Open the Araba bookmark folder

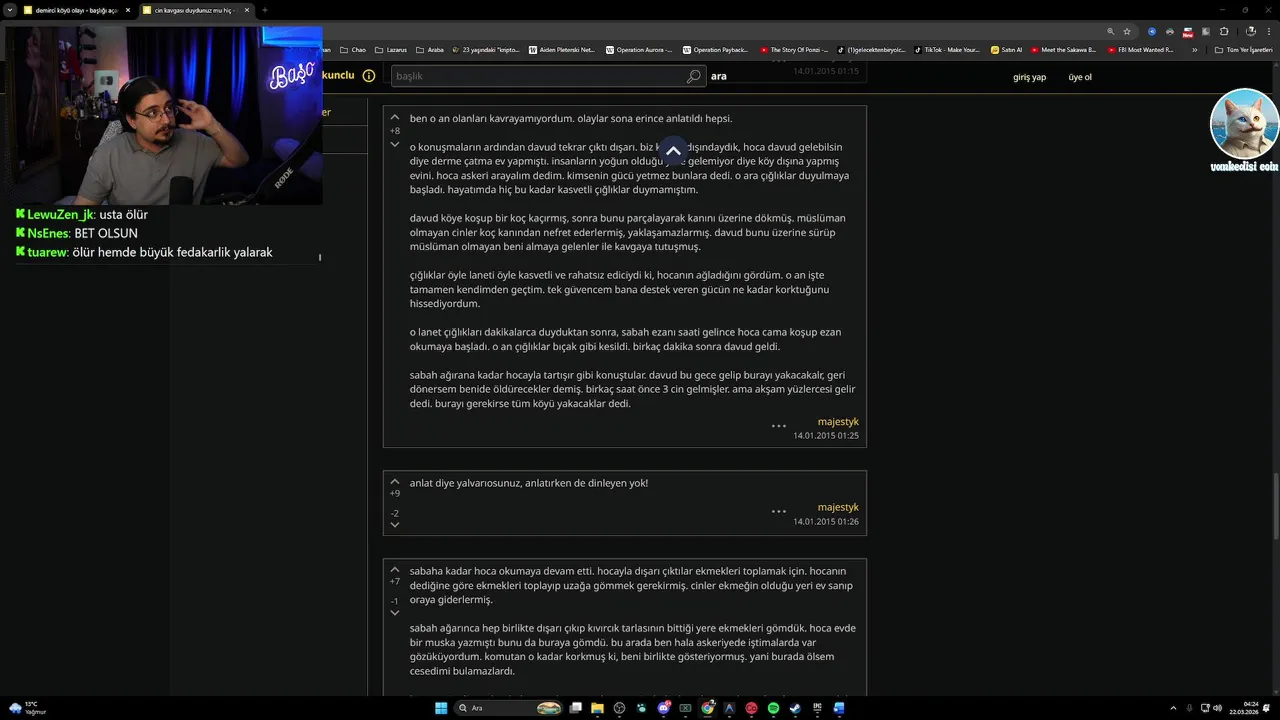[429, 50]
